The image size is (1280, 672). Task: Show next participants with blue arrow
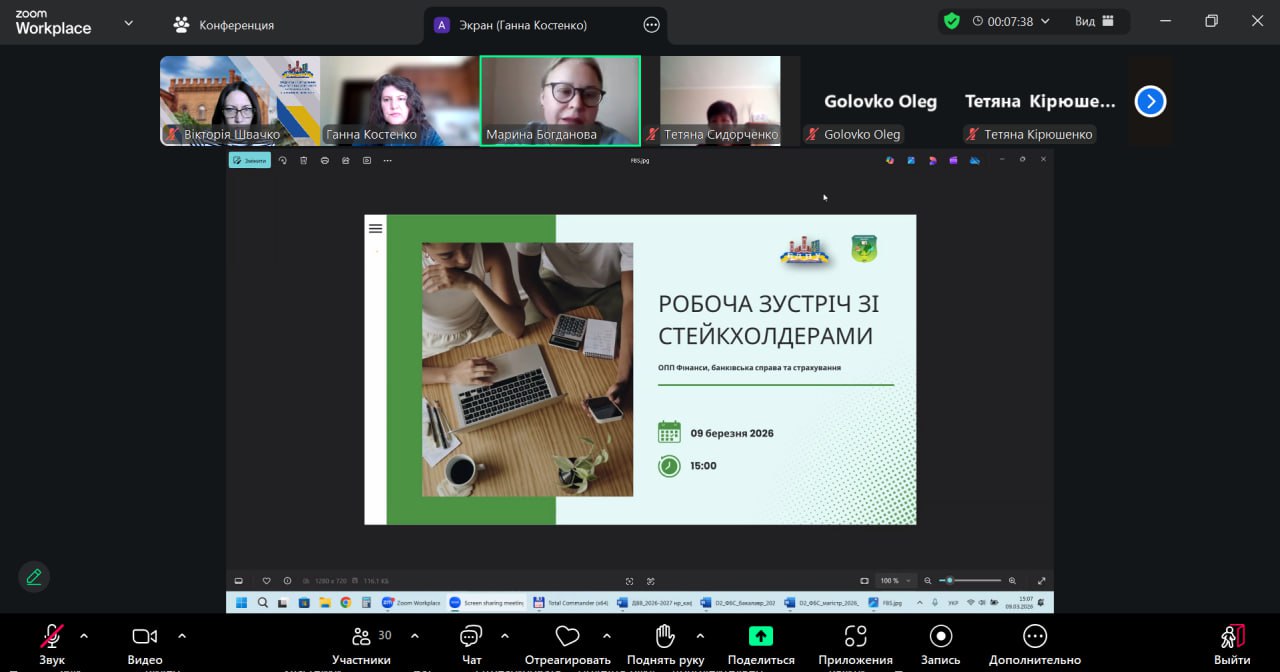point(1150,101)
